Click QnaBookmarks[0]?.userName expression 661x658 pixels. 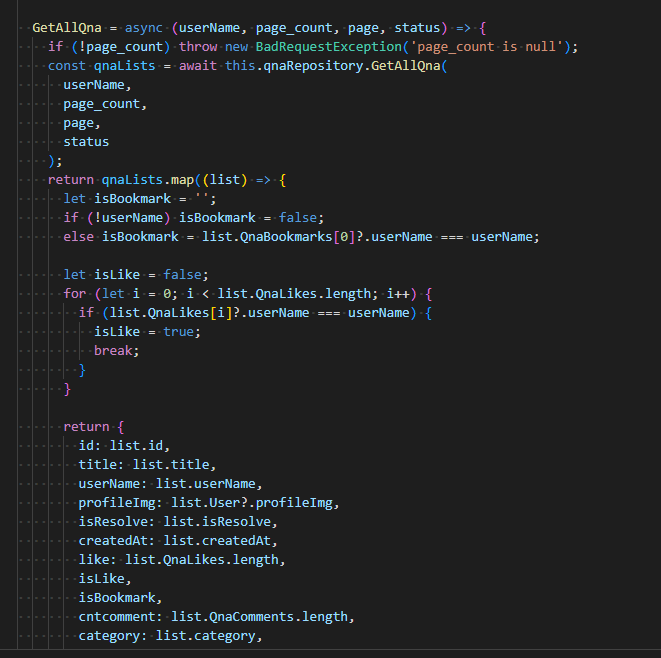tap(336, 236)
